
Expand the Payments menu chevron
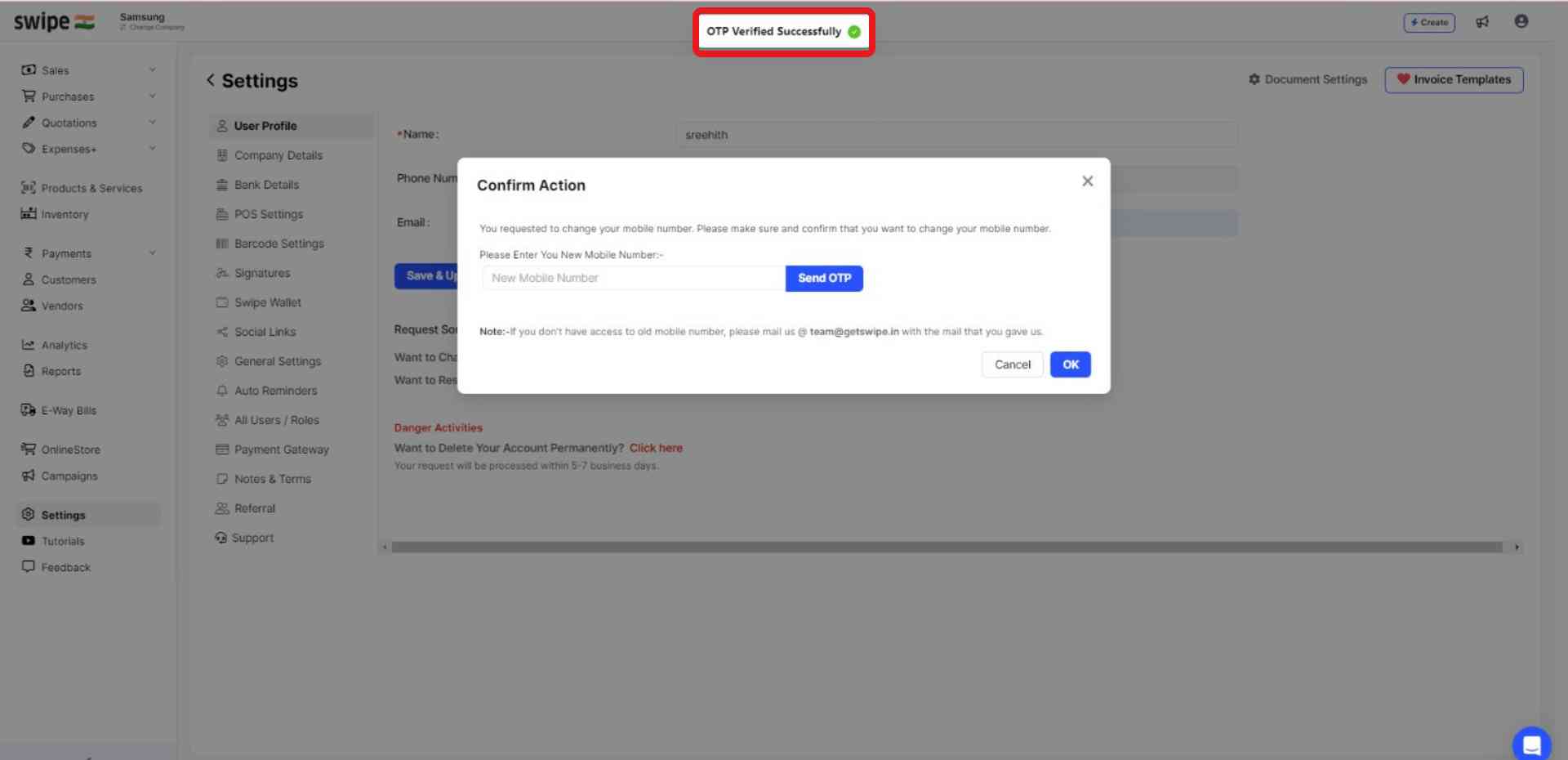pyautogui.click(x=152, y=253)
